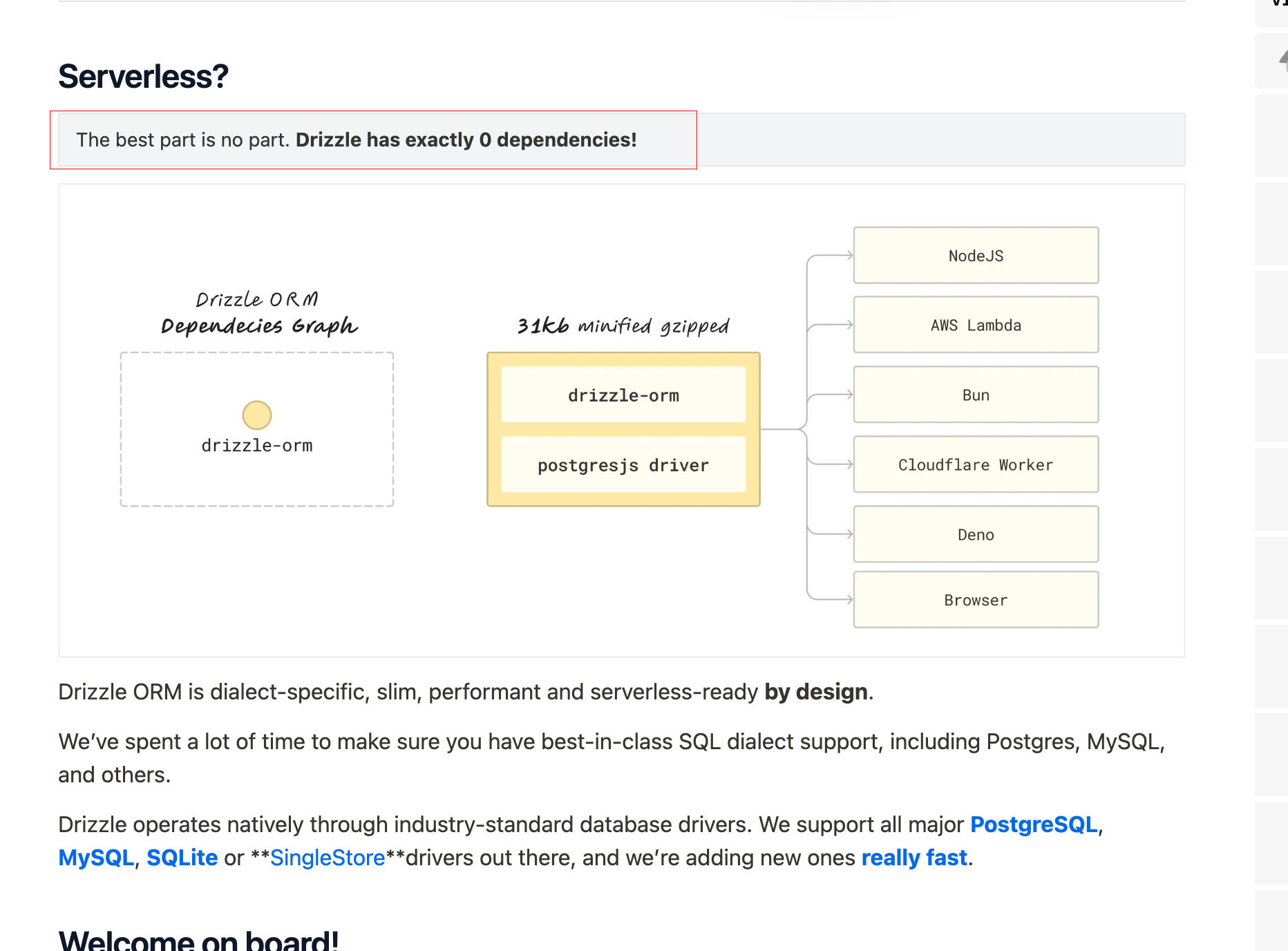Click the yellow circle node in dependencies graph

click(x=257, y=415)
